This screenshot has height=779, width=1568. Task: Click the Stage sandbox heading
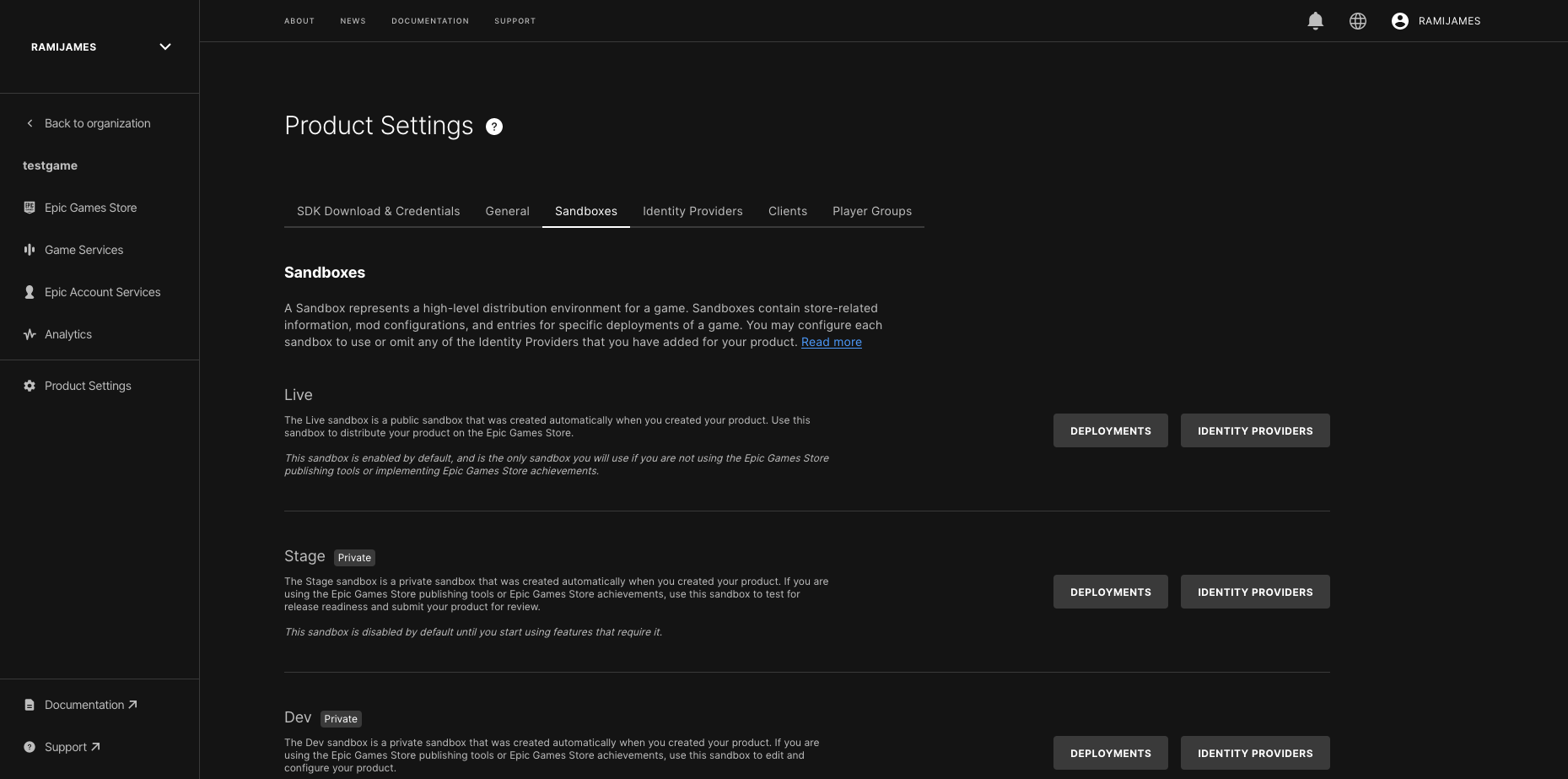click(304, 556)
